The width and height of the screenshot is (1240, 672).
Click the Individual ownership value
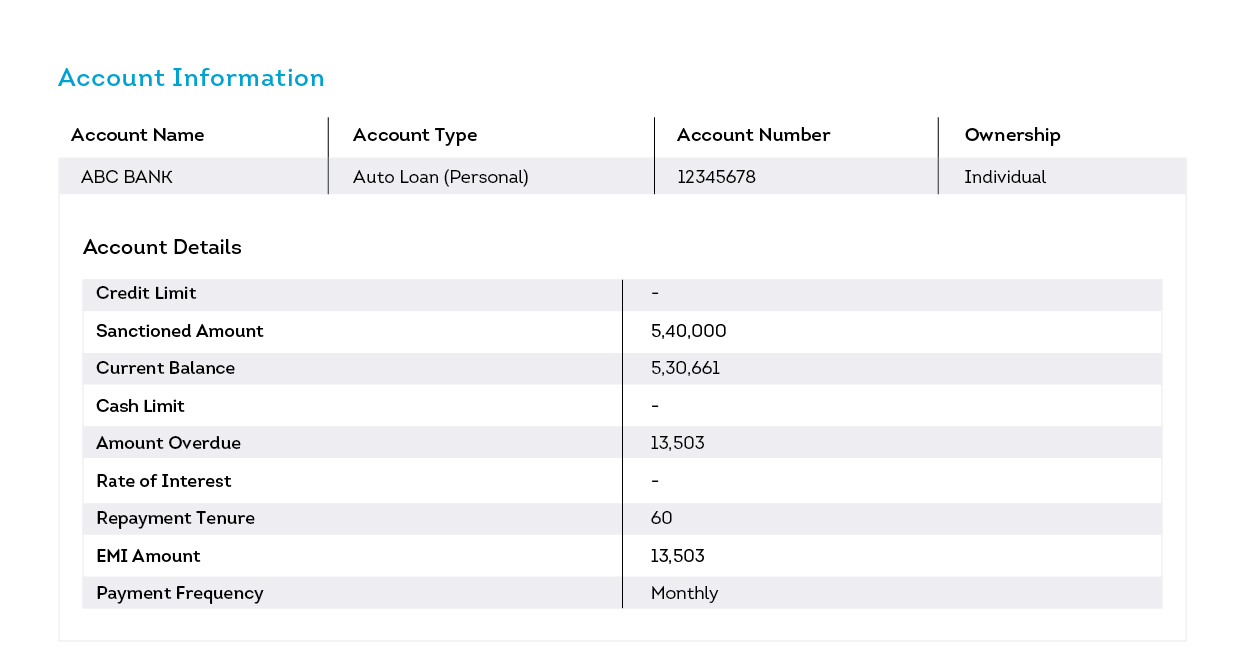coord(1005,177)
